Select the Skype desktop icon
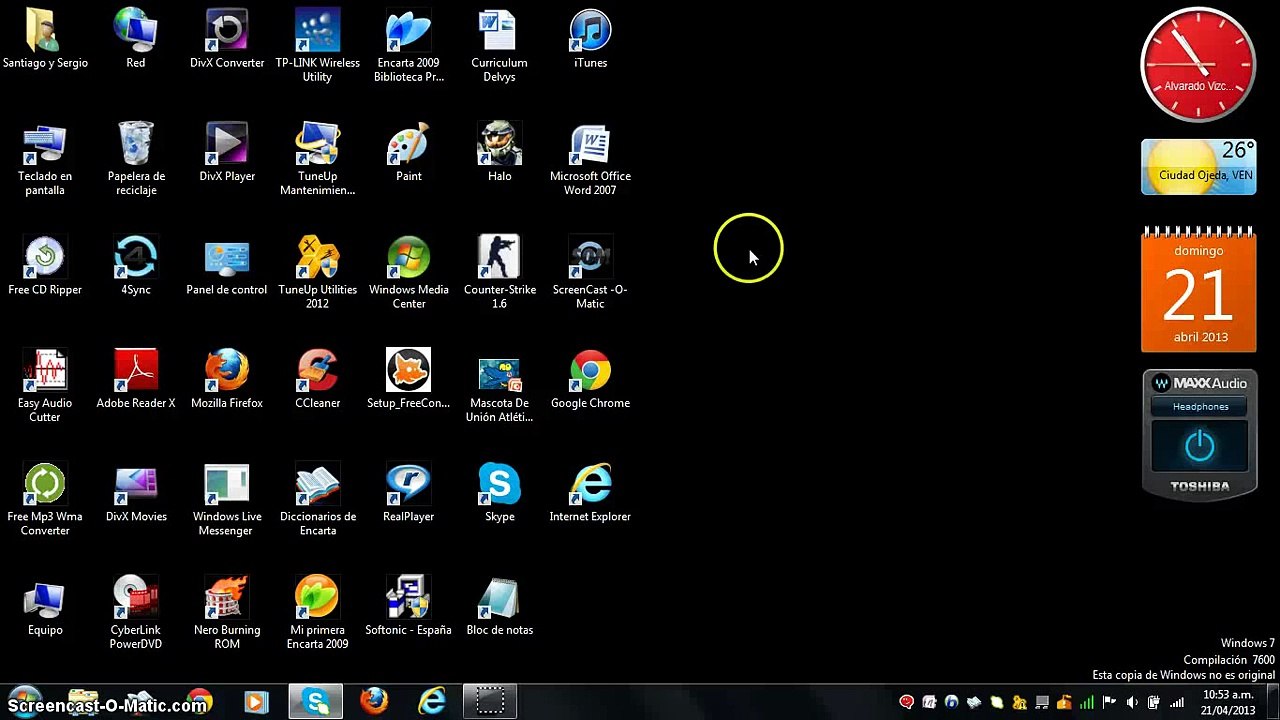 499,494
